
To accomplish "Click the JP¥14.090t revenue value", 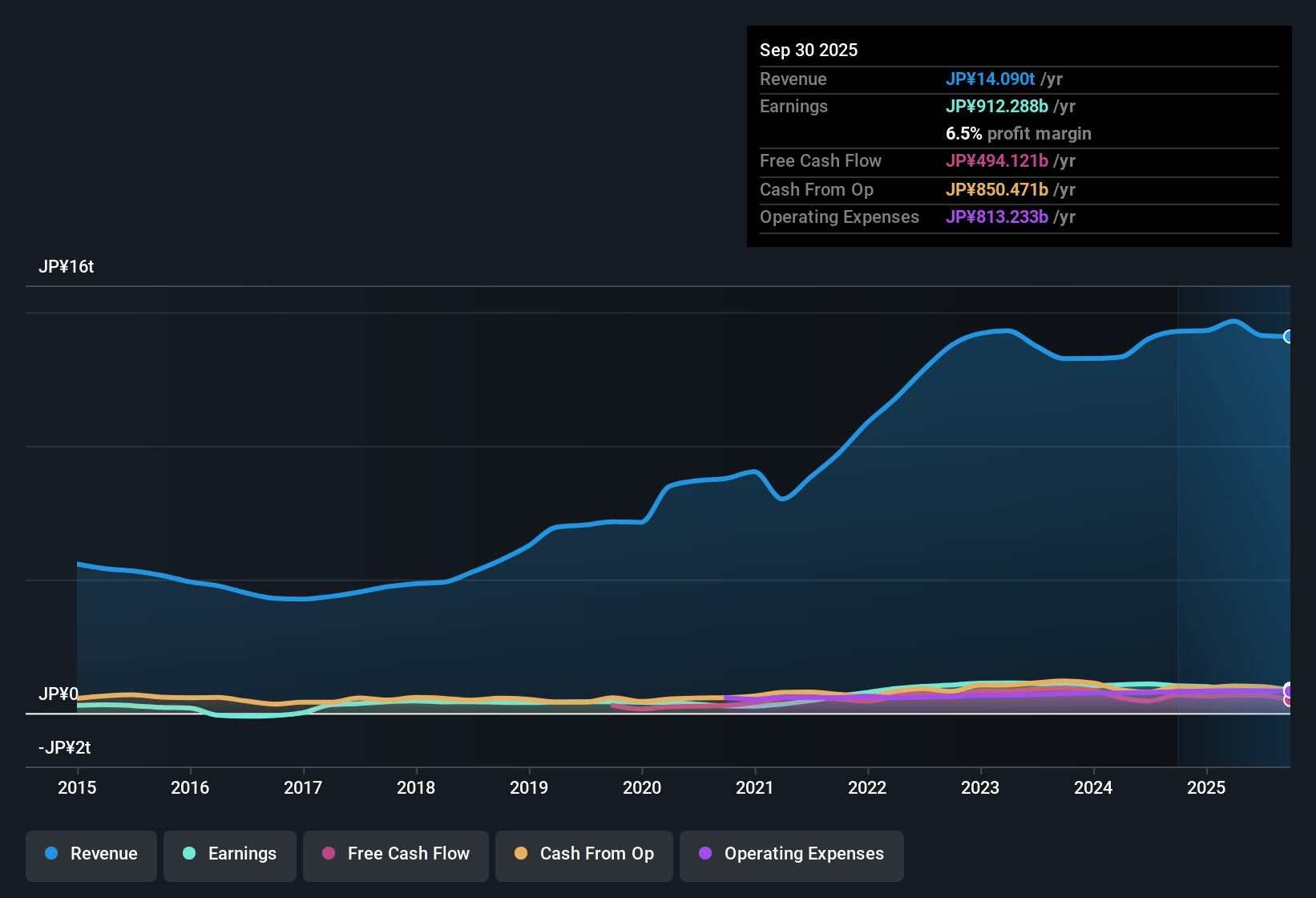I will 991,79.
